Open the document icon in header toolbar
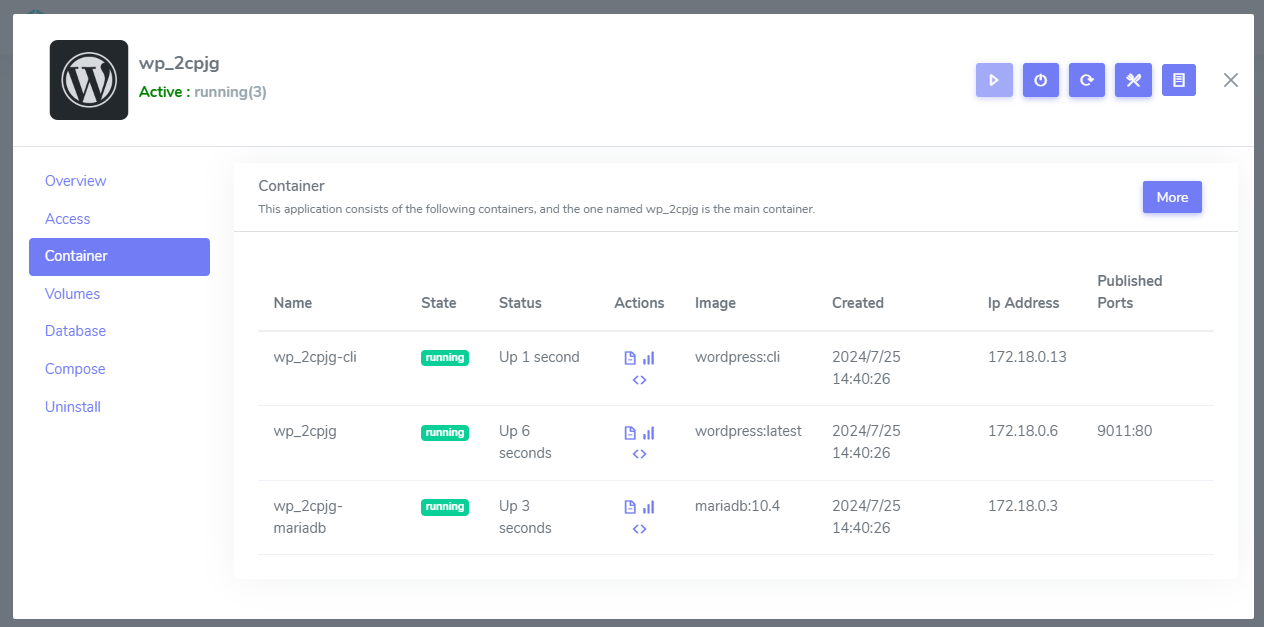This screenshot has height=627, width=1264. pos(1179,80)
